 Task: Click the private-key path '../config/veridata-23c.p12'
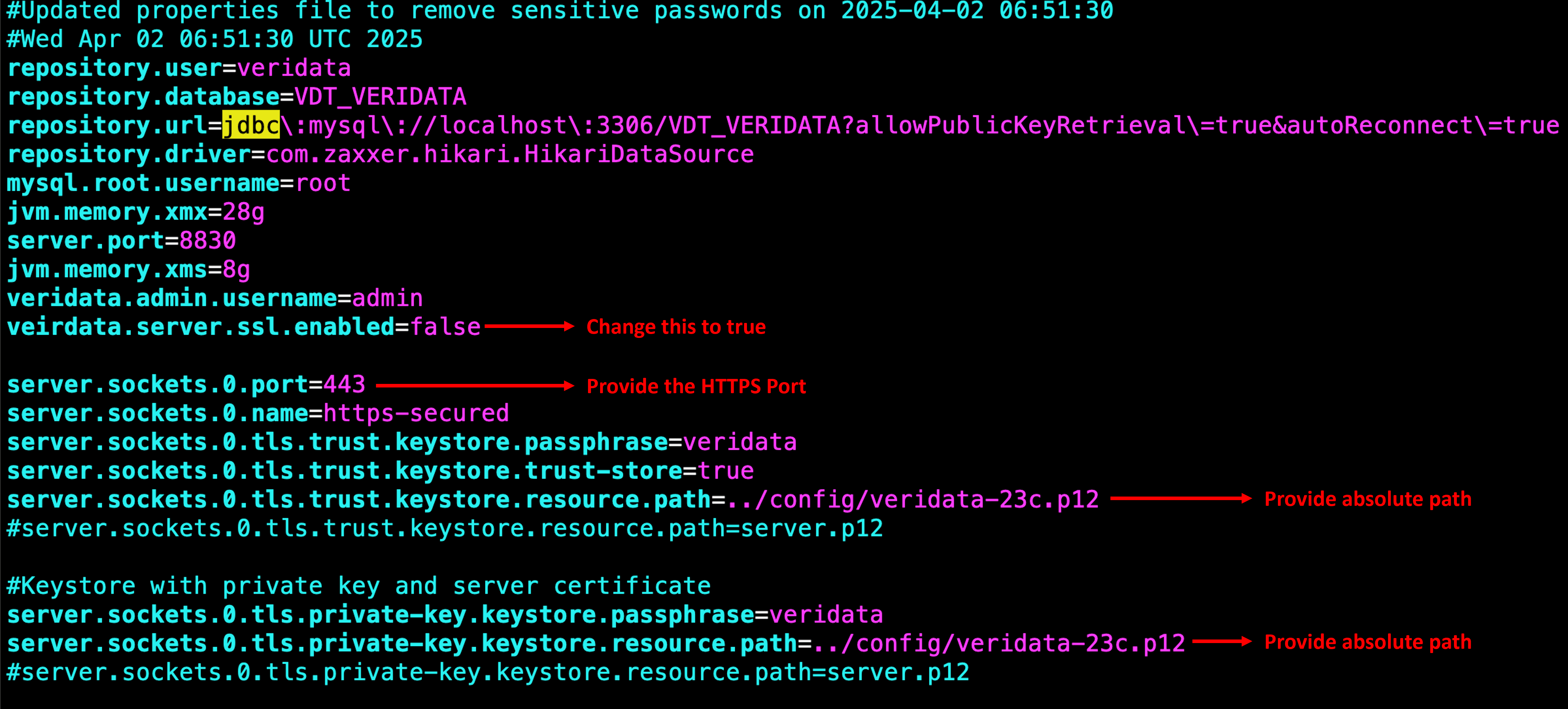pyautogui.click(x=1000, y=643)
